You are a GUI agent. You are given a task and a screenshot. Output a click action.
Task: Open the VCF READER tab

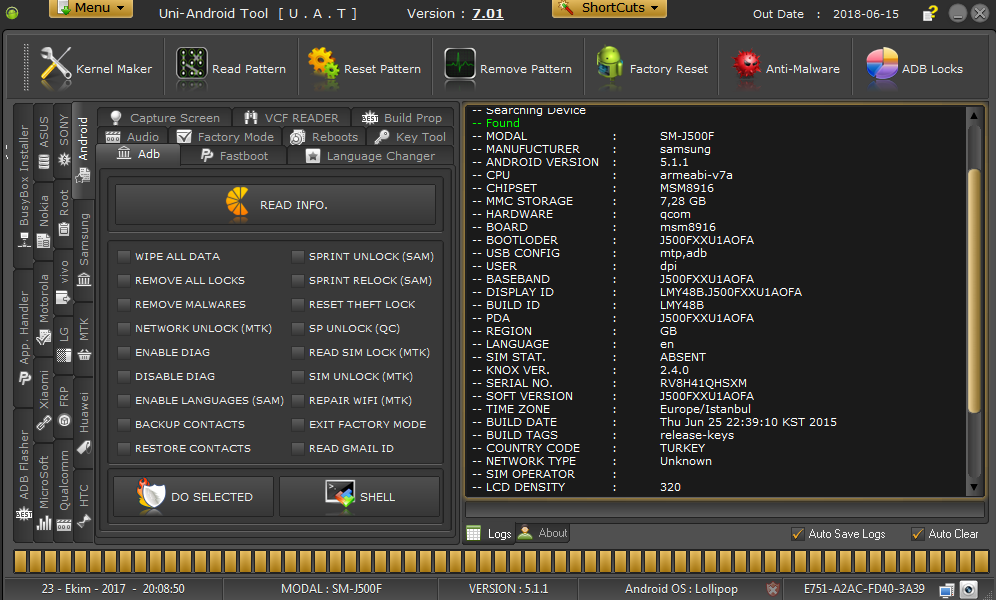coord(292,117)
